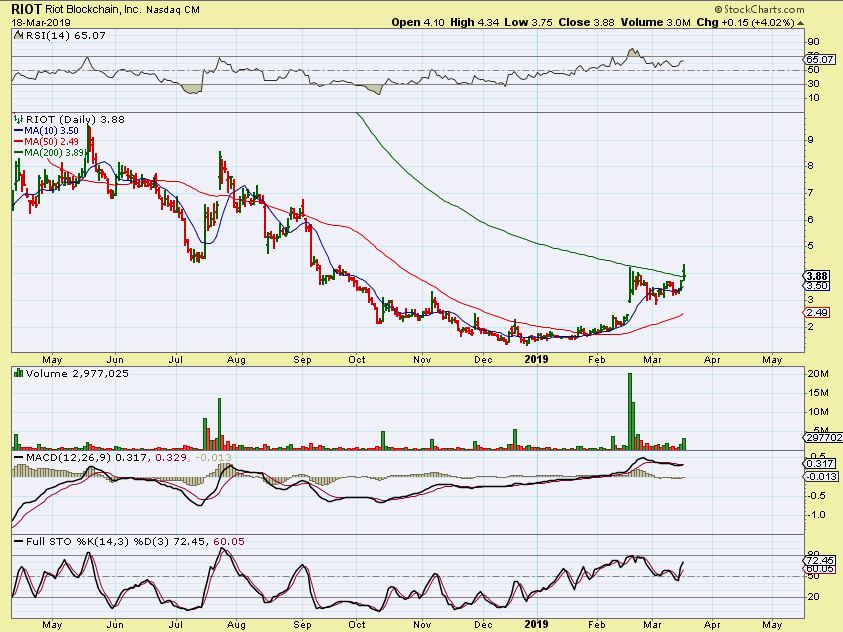The height and width of the screenshot is (632, 843).
Task: Click the RIOT (Daily) 3.88 legend label
Action: point(75,119)
